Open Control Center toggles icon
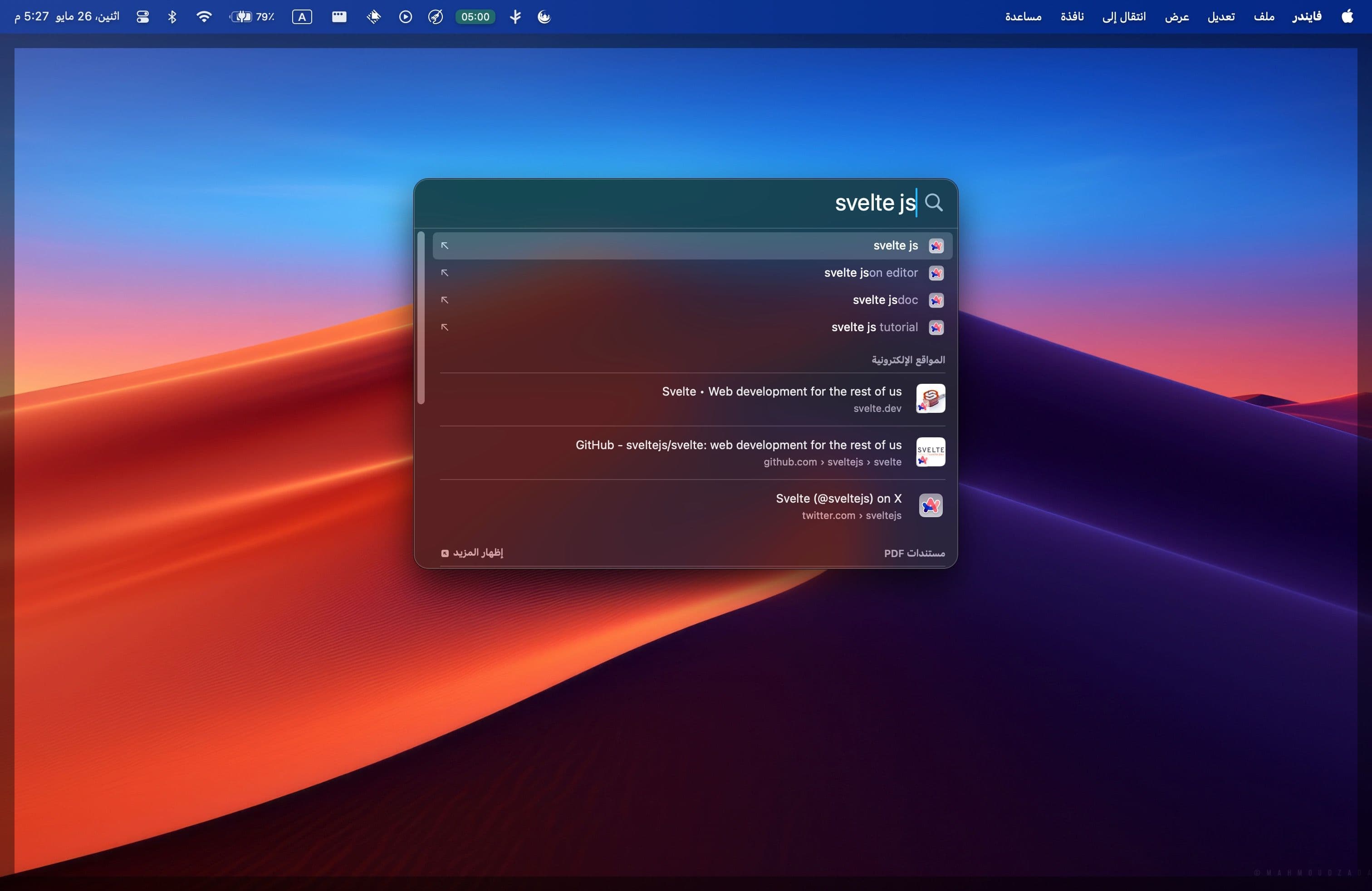The height and width of the screenshot is (891, 1372). (142, 17)
